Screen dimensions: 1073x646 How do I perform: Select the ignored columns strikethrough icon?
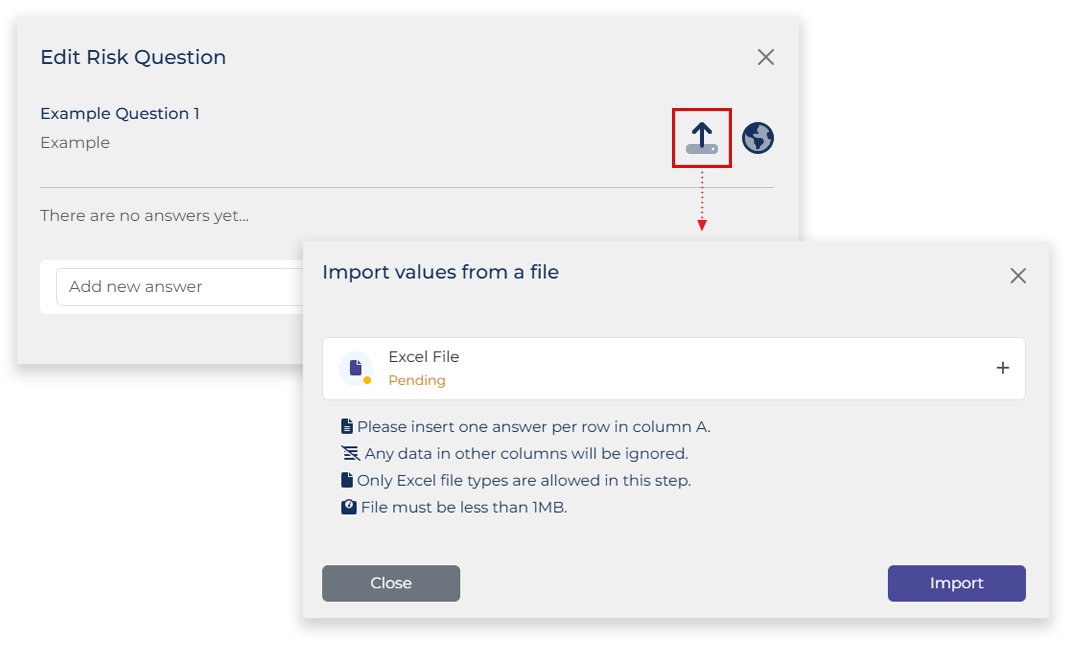[x=350, y=453]
